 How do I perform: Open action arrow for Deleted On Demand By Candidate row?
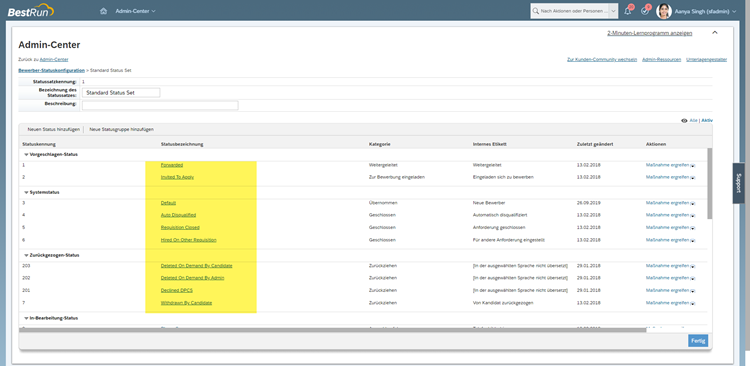tap(693, 266)
